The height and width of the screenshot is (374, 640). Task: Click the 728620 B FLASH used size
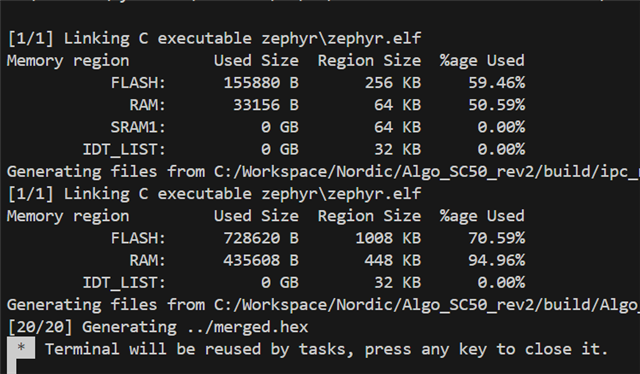pos(261,238)
